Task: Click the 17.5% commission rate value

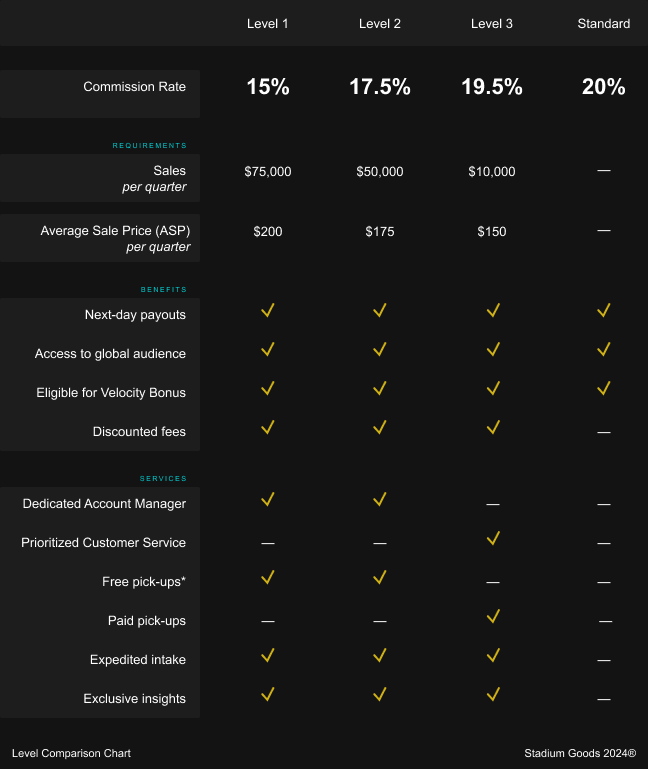Action: (x=380, y=87)
